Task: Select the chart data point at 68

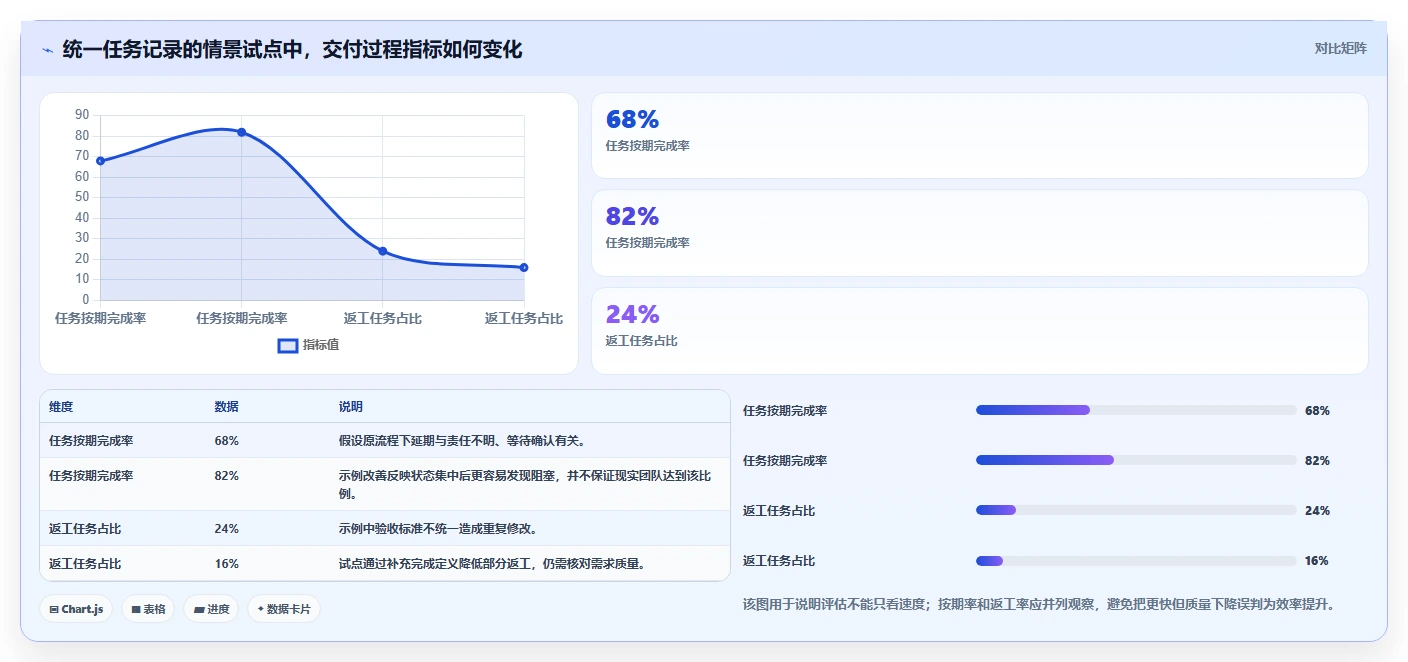Action: [100, 161]
